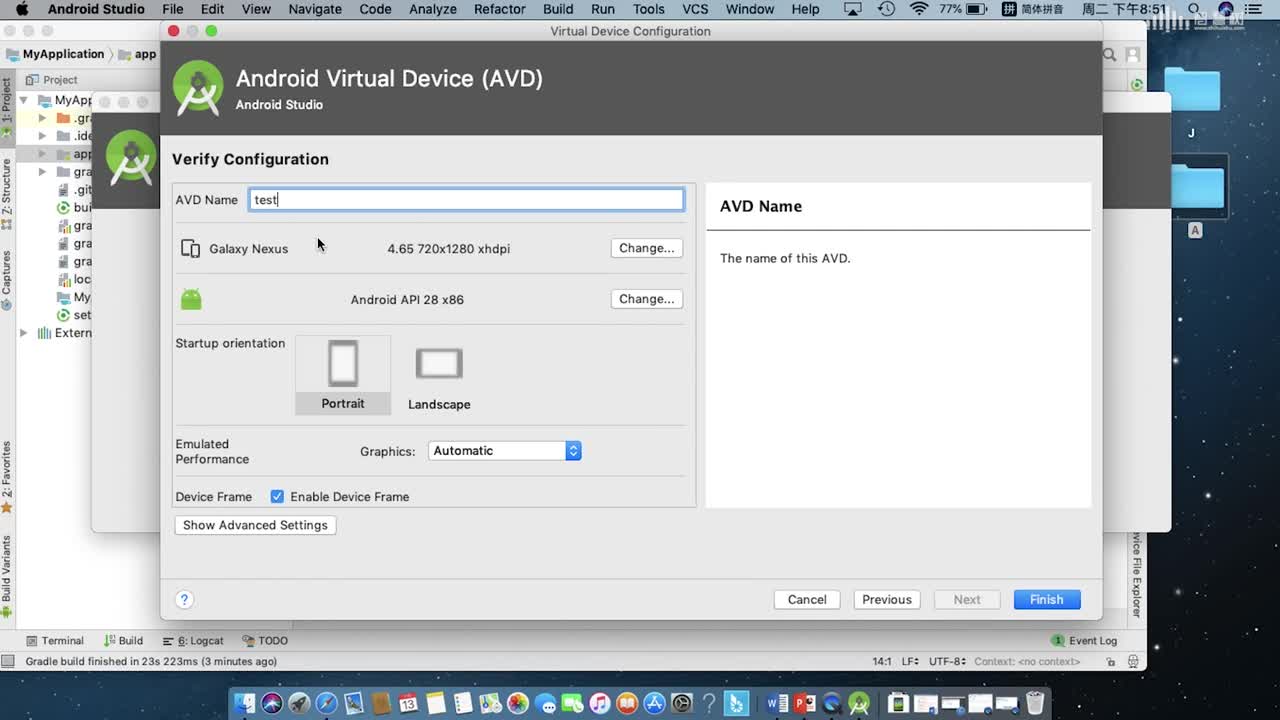Click the Project view header icon

[33, 80]
